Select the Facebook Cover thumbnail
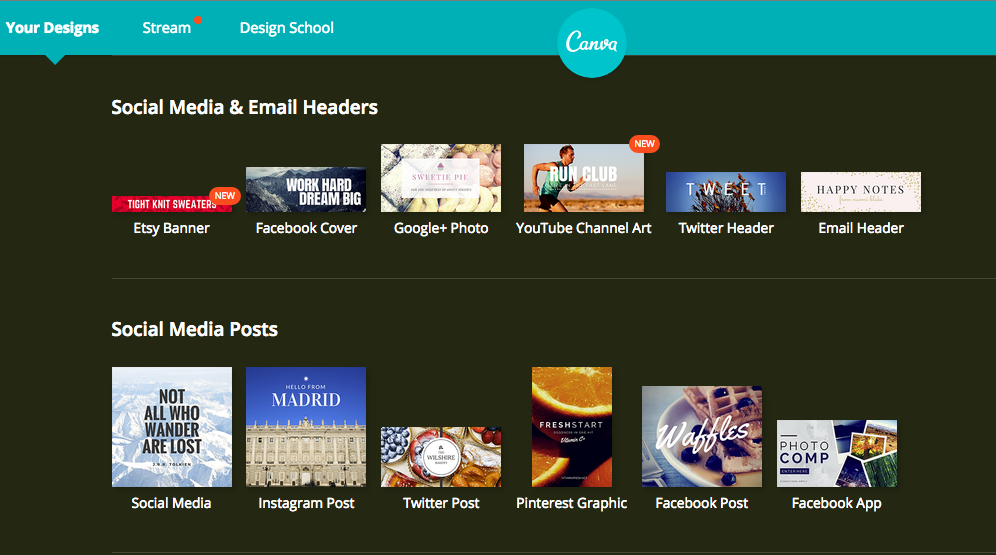 (306, 189)
